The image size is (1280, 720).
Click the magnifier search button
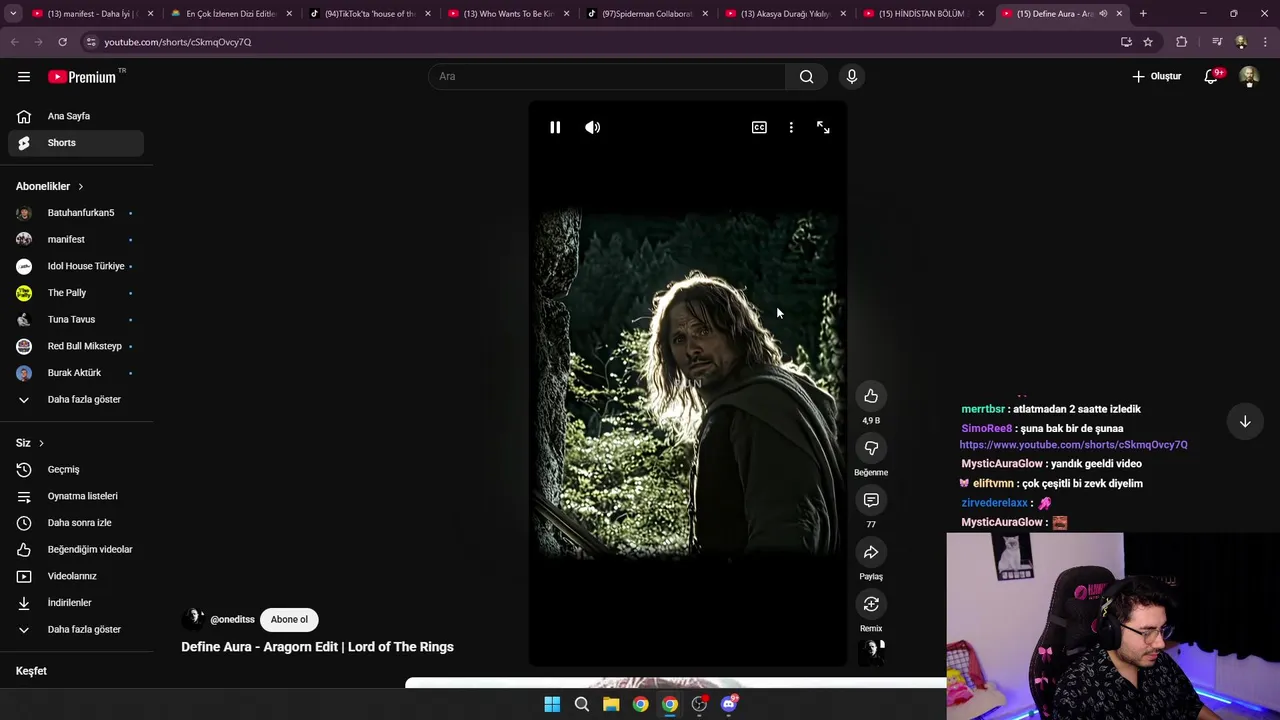click(x=806, y=76)
